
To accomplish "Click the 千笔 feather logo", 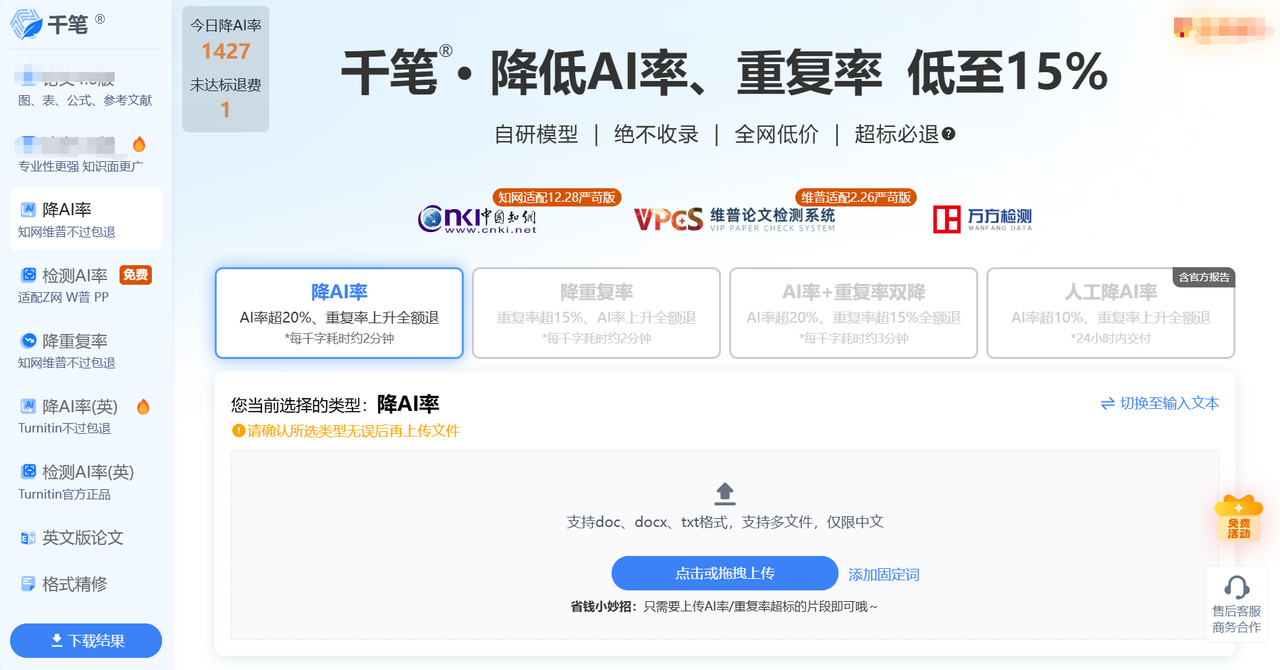I will pyautogui.click(x=26, y=24).
